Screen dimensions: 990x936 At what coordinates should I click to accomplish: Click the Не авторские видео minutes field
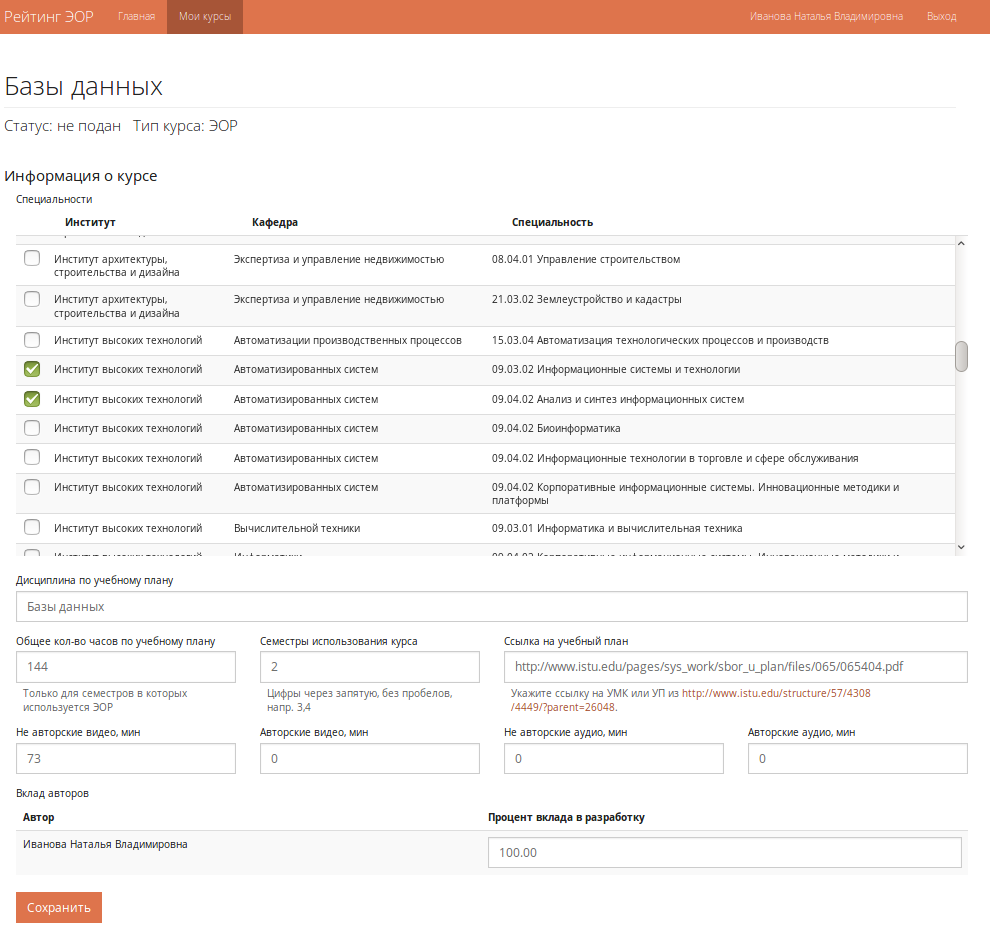(126, 759)
